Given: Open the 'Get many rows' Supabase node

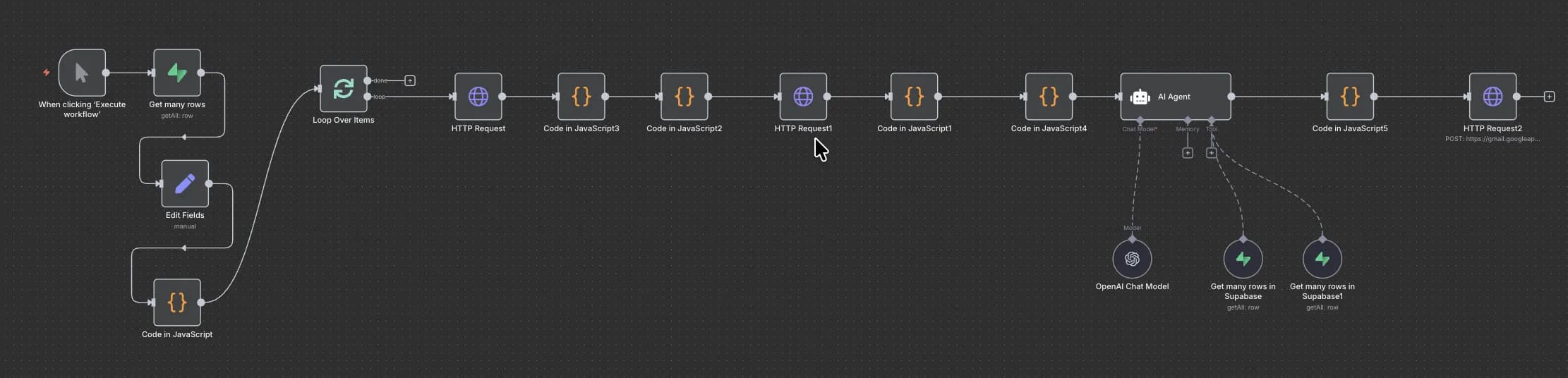Looking at the screenshot, I should [x=177, y=73].
